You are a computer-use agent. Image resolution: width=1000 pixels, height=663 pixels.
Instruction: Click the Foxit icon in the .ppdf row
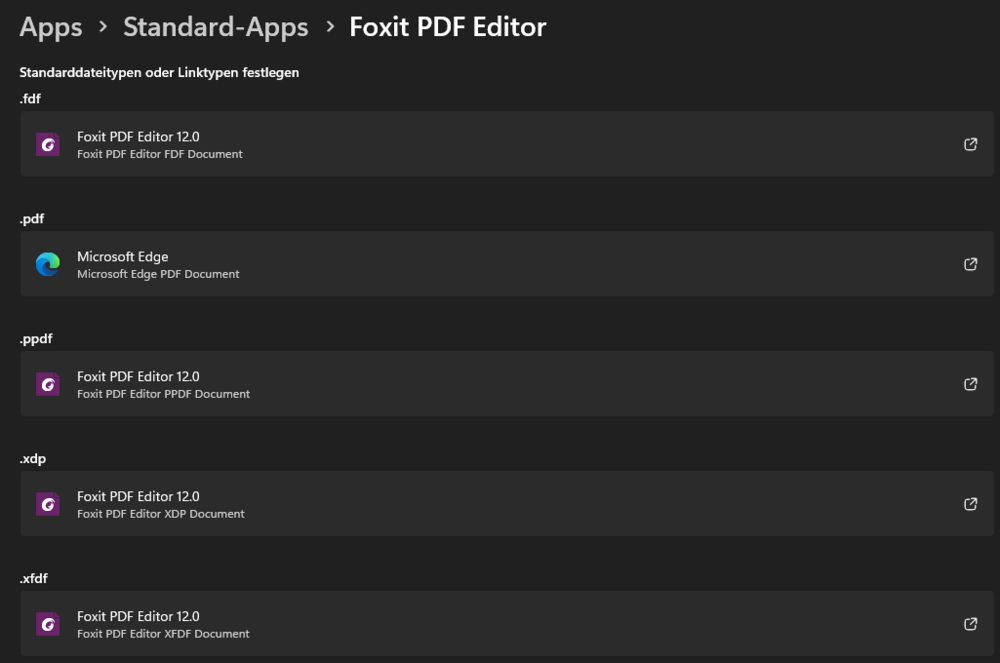48,384
